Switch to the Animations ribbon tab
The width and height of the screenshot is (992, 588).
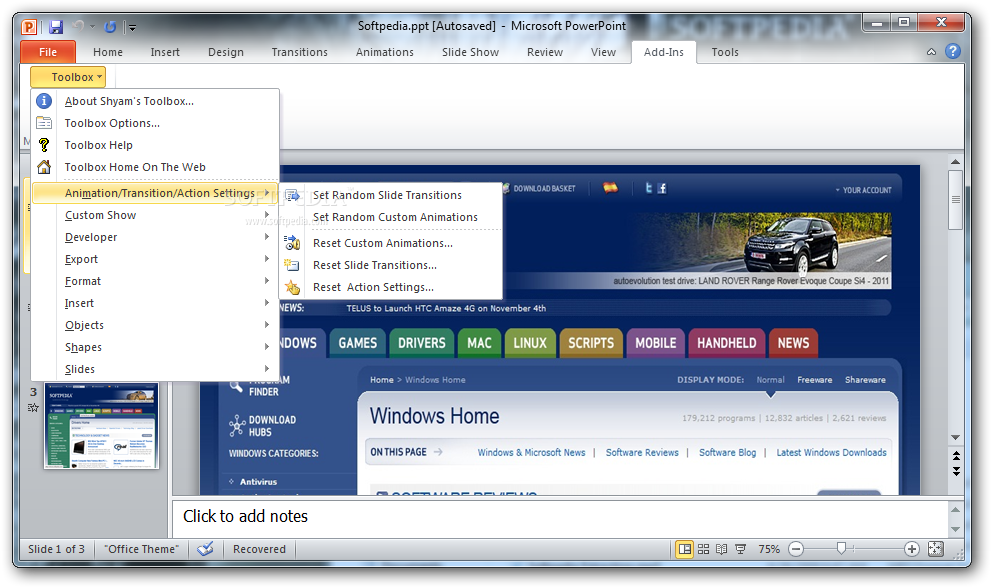pyautogui.click(x=385, y=52)
